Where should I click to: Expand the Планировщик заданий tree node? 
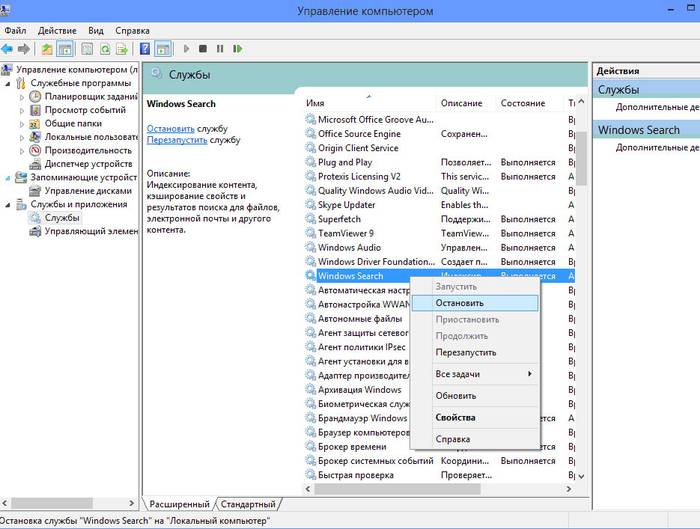coord(22,97)
